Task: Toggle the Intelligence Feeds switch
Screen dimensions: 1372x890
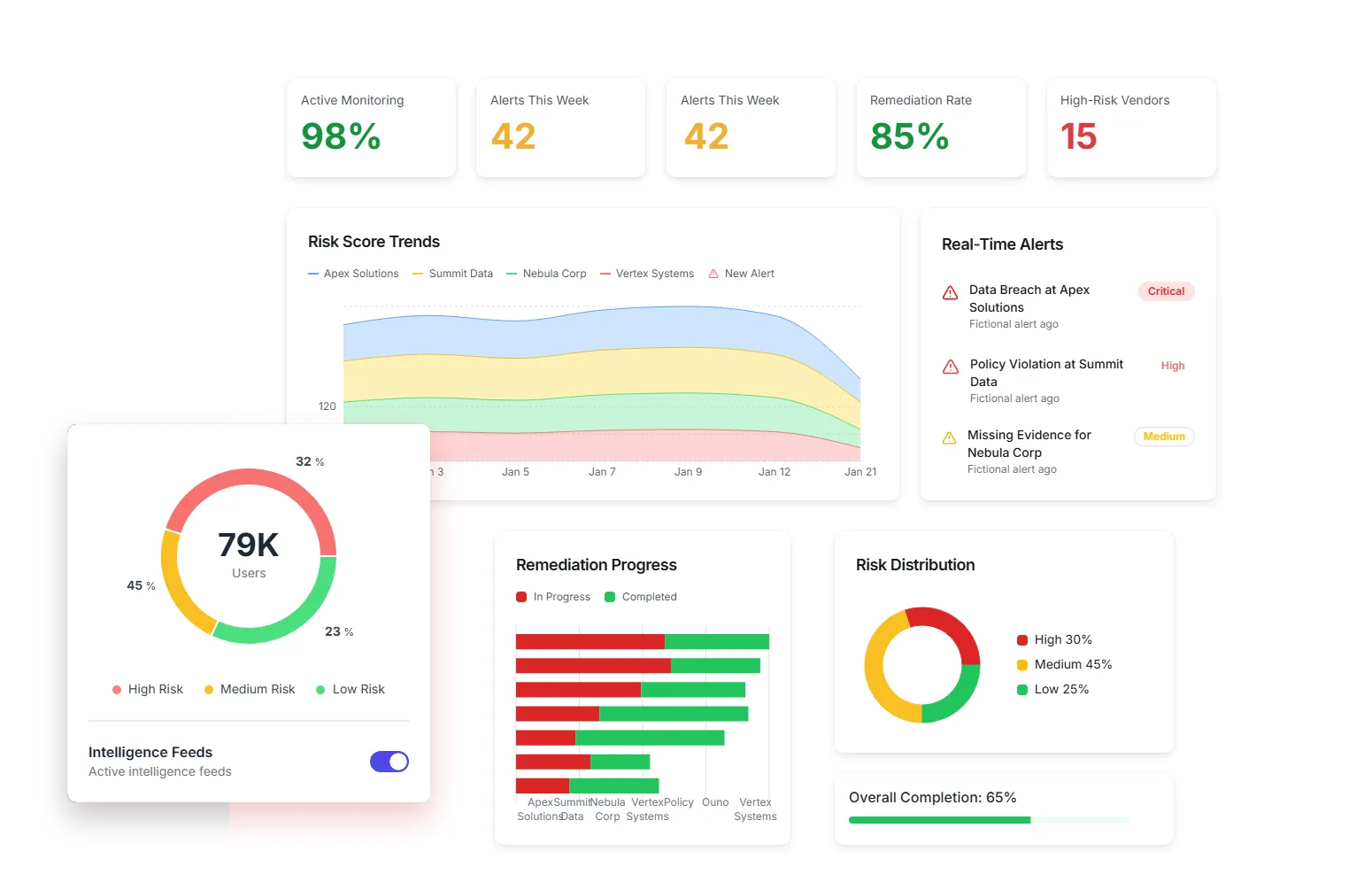Action: [389, 762]
